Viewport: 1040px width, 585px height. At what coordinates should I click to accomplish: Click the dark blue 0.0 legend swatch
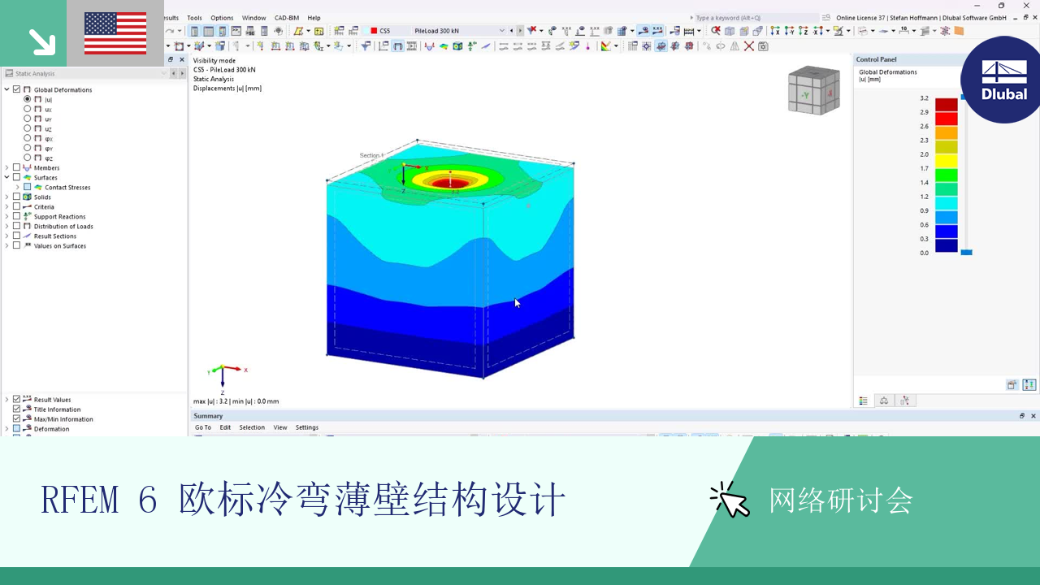(946, 245)
